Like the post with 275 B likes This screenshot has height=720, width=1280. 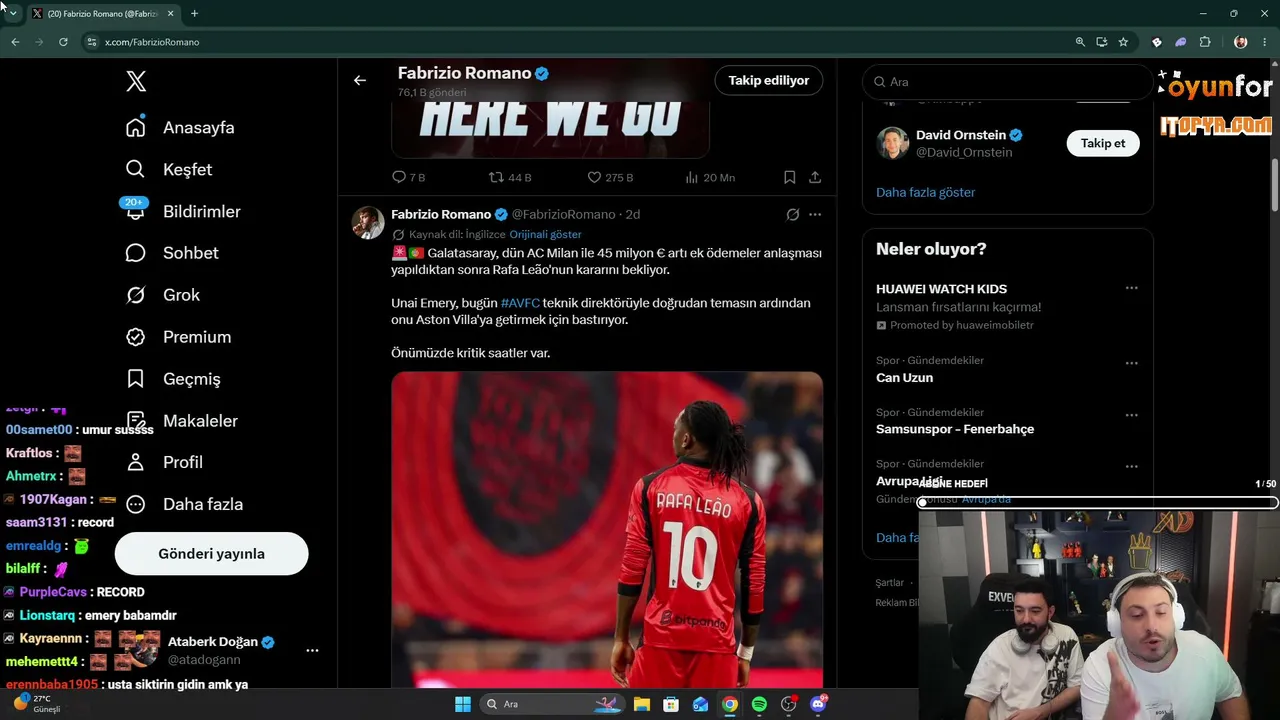(x=610, y=177)
